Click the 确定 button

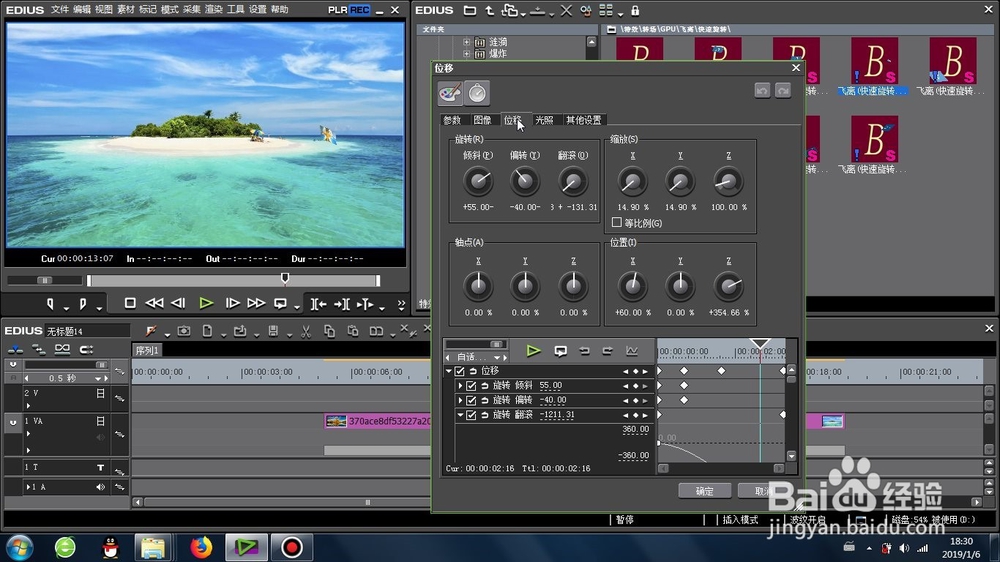tap(705, 491)
